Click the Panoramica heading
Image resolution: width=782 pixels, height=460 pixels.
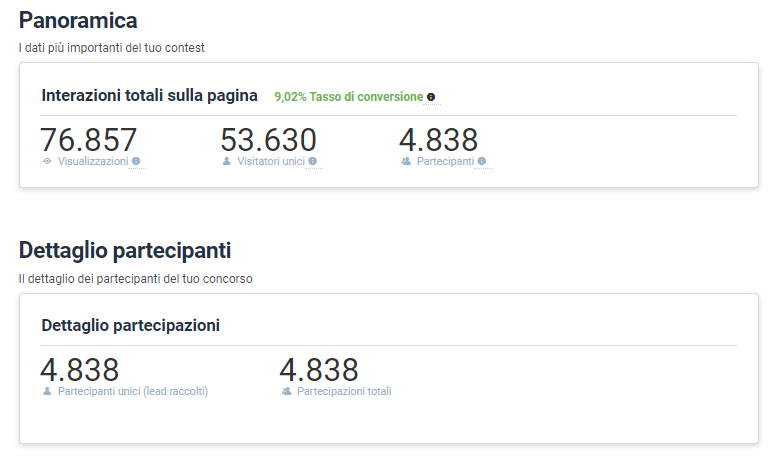coord(78,20)
